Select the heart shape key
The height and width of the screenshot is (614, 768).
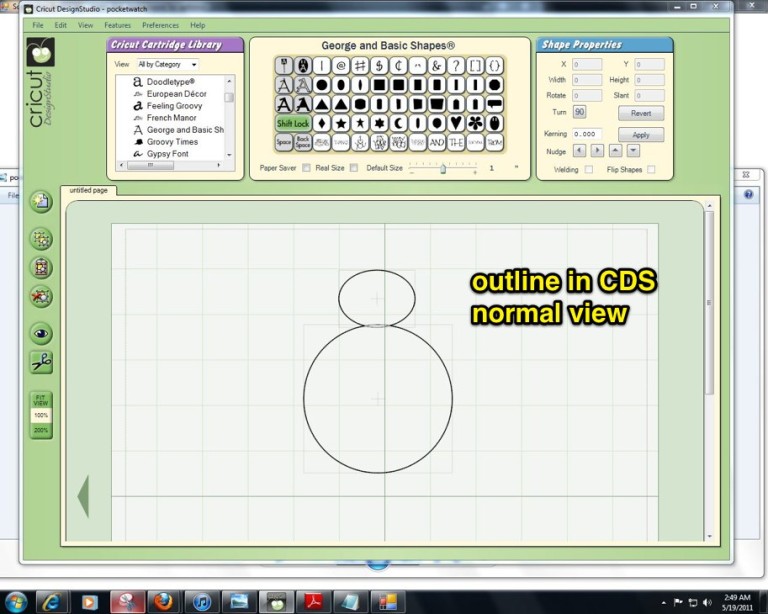(456, 123)
